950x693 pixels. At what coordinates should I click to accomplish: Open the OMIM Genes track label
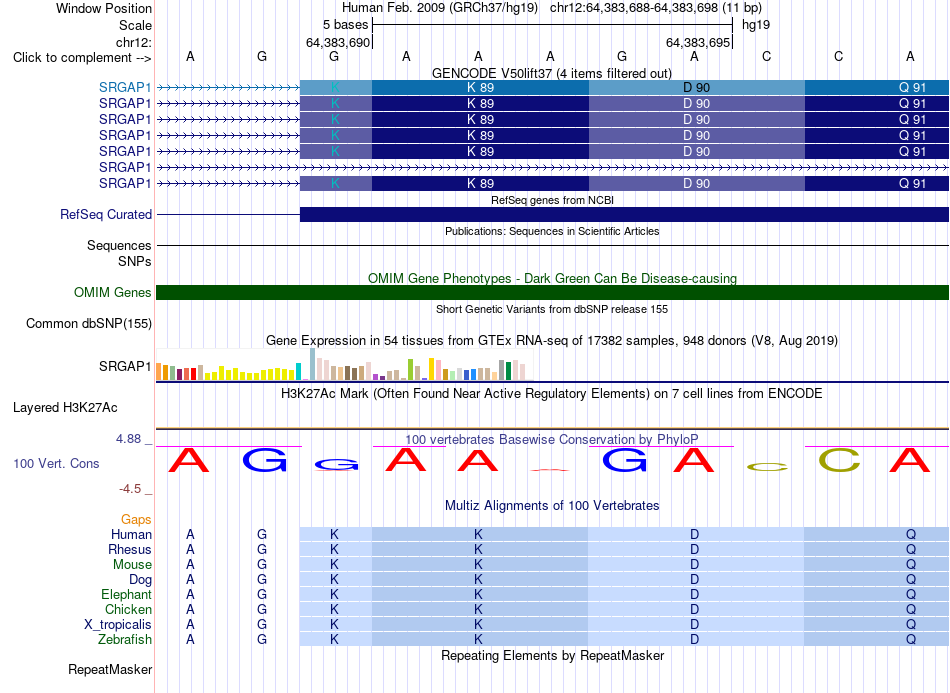[113, 293]
